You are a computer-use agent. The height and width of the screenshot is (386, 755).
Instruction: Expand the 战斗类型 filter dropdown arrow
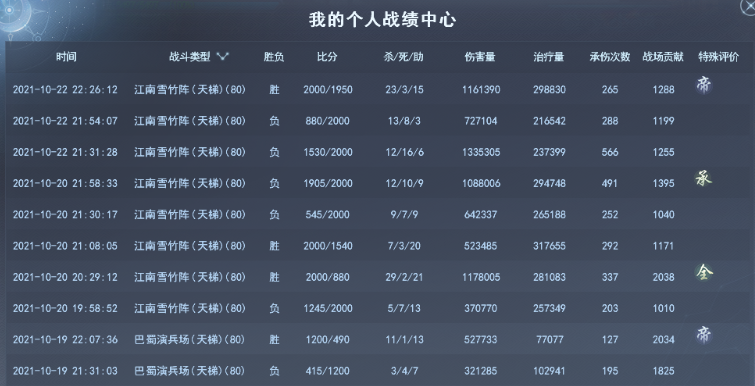point(222,57)
